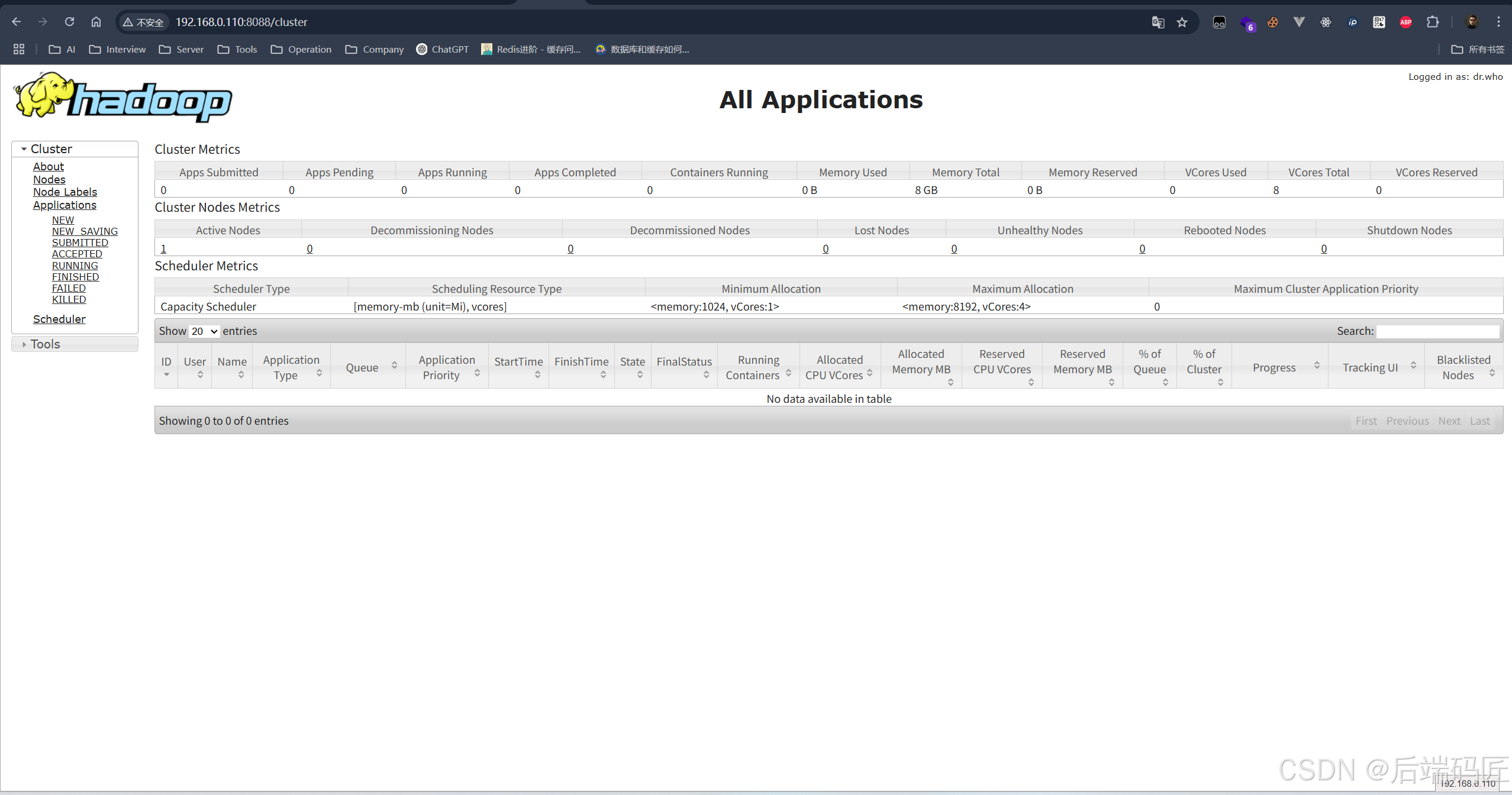Screen dimensions: 1512x795
Task: Open the translate page icon
Action: tap(1158, 22)
